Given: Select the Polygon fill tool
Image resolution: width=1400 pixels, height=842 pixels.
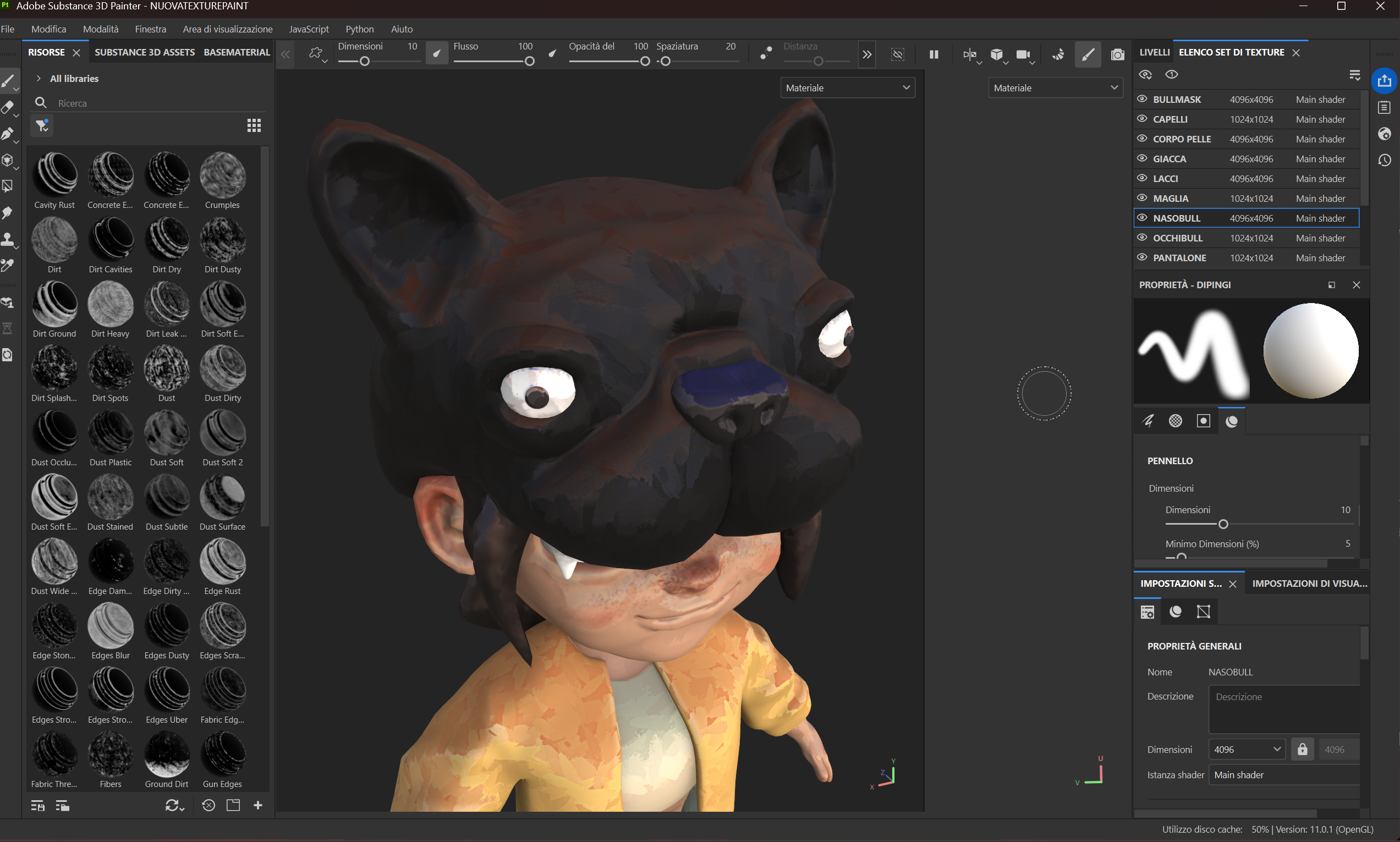Looking at the screenshot, I should tap(8, 186).
